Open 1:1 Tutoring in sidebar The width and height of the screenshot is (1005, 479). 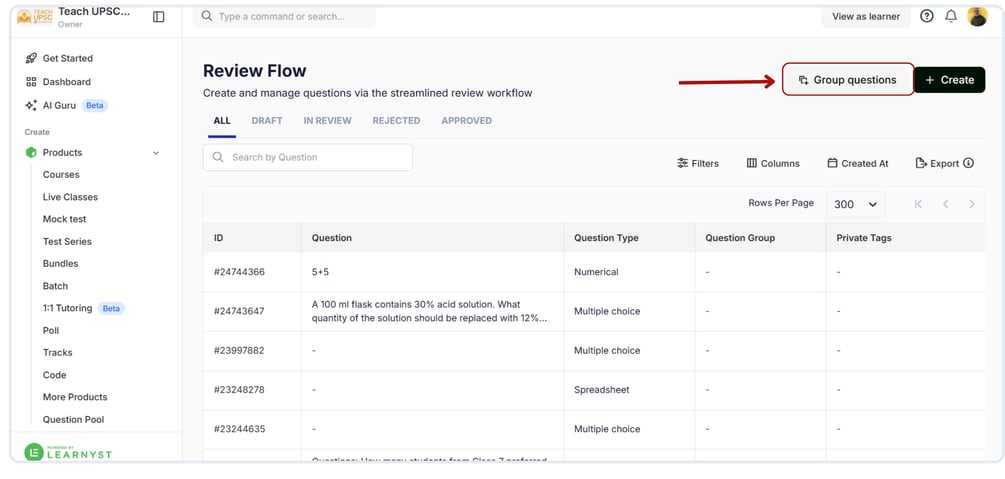coord(67,308)
